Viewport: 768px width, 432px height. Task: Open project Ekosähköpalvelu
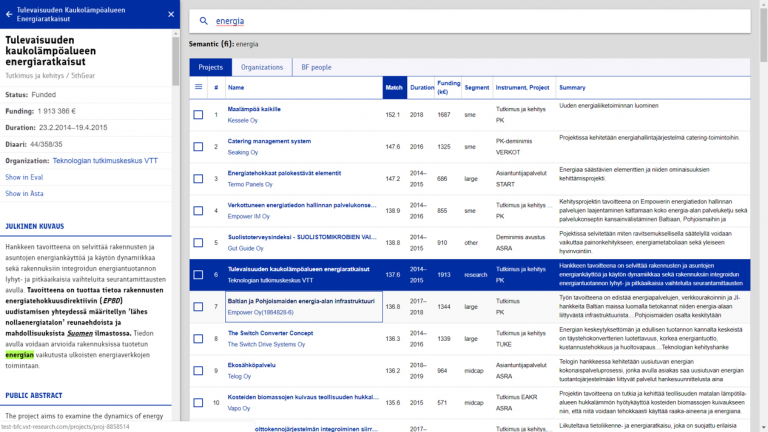point(251,365)
